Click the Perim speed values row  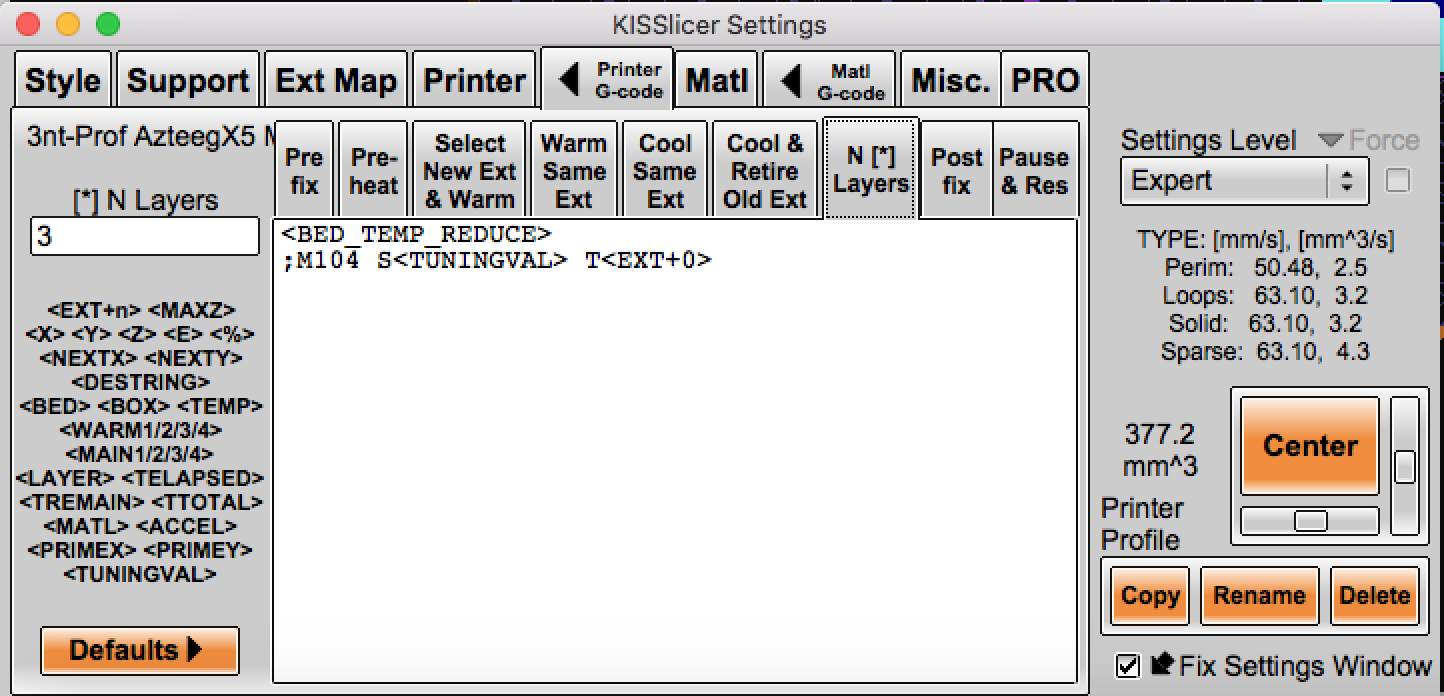click(x=1266, y=268)
